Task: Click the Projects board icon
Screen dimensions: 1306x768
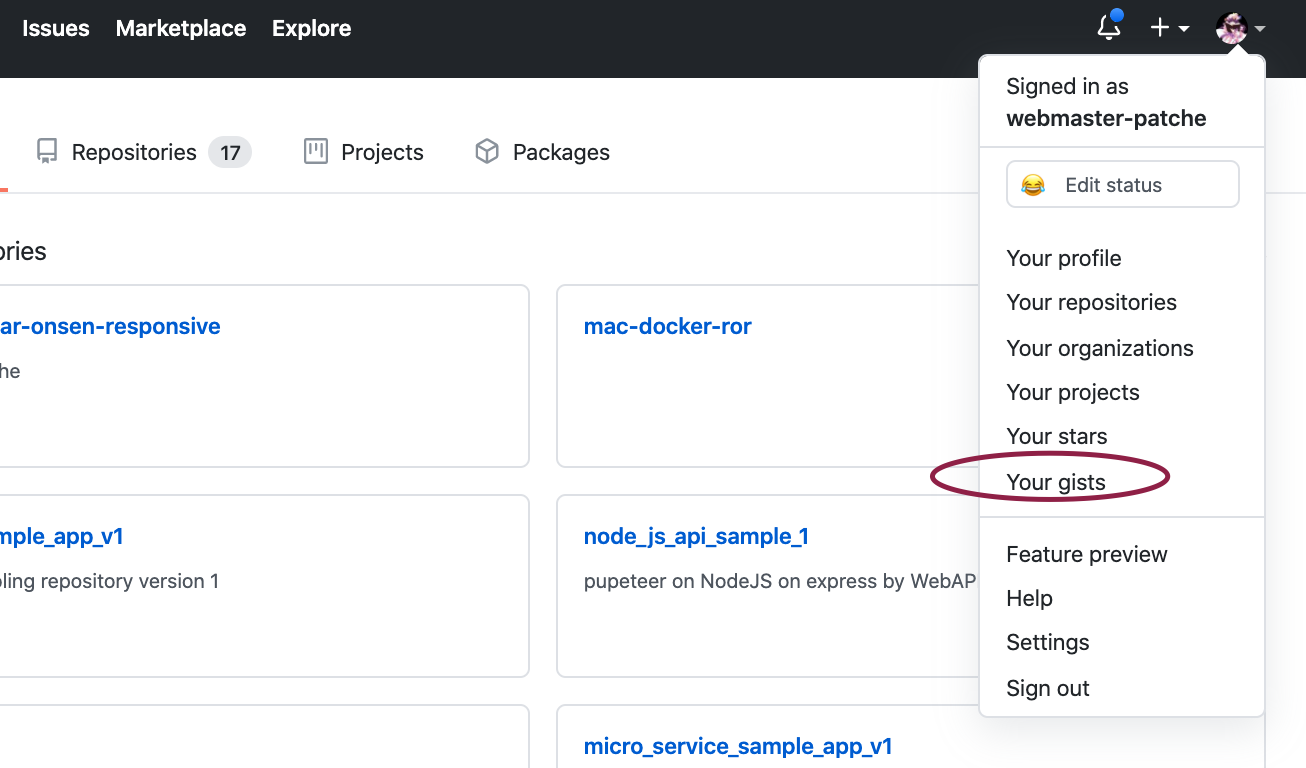Action: coord(316,152)
